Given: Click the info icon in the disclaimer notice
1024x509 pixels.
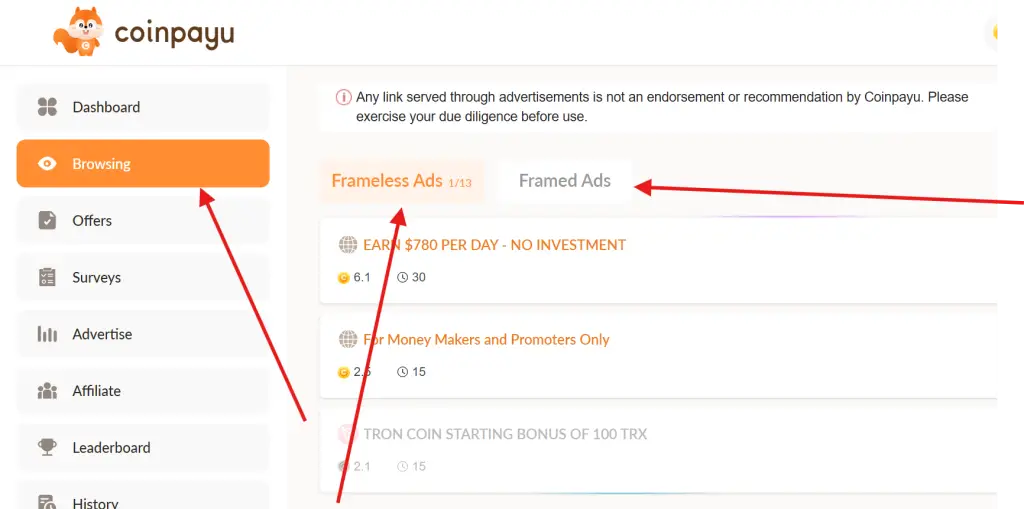Looking at the screenshot, I should (x=343, y=98).
